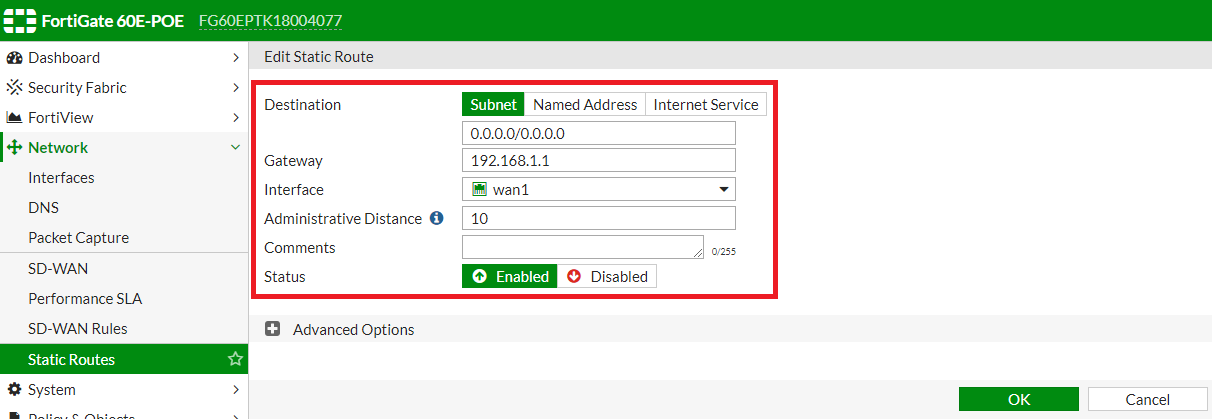Image resolution: width=1212 pixels, height=419 pixels.
Task: Expand Advanced Options section
Action: (273, 329)
